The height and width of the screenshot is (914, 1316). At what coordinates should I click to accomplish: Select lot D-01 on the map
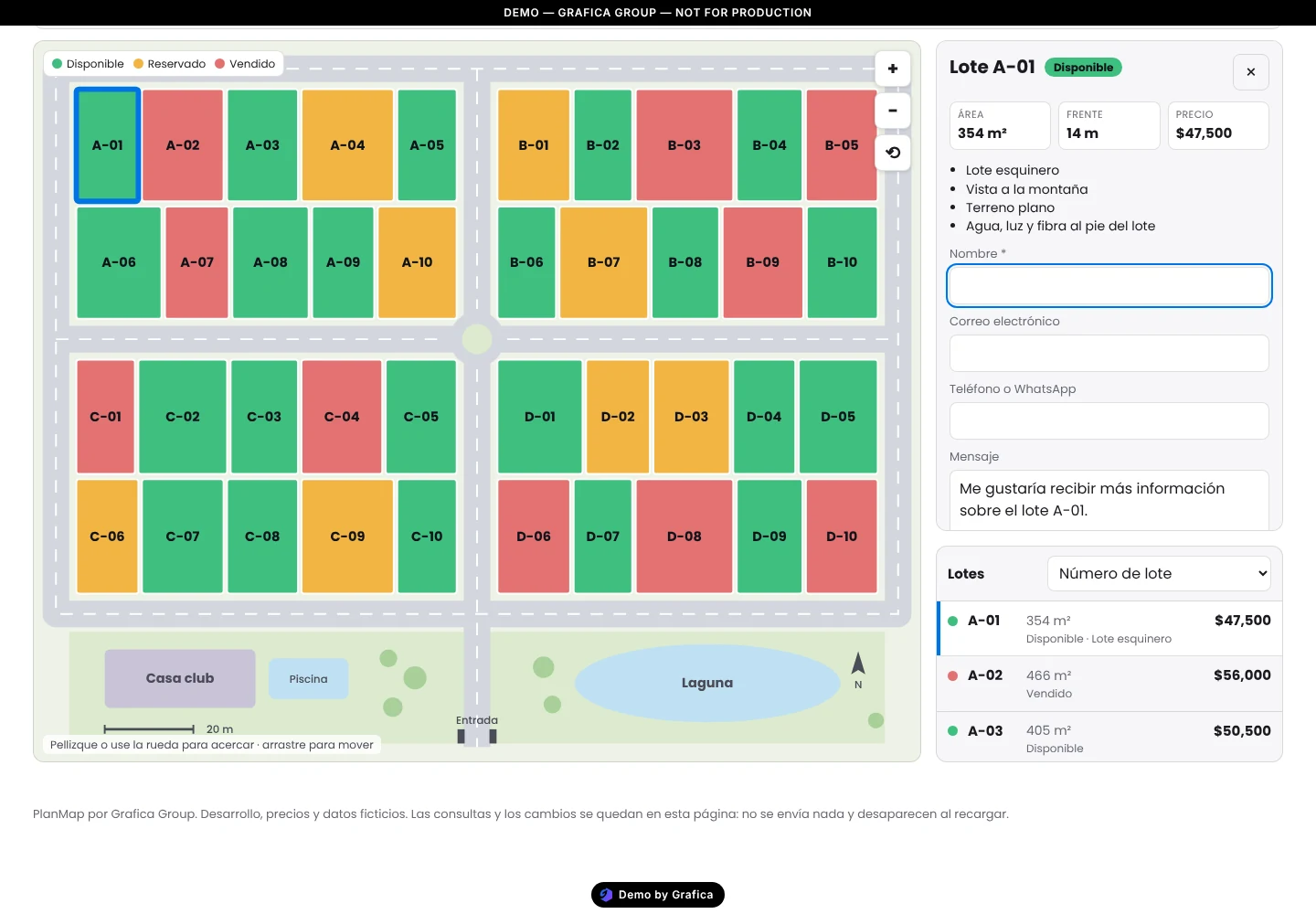(x=540, y=417)
